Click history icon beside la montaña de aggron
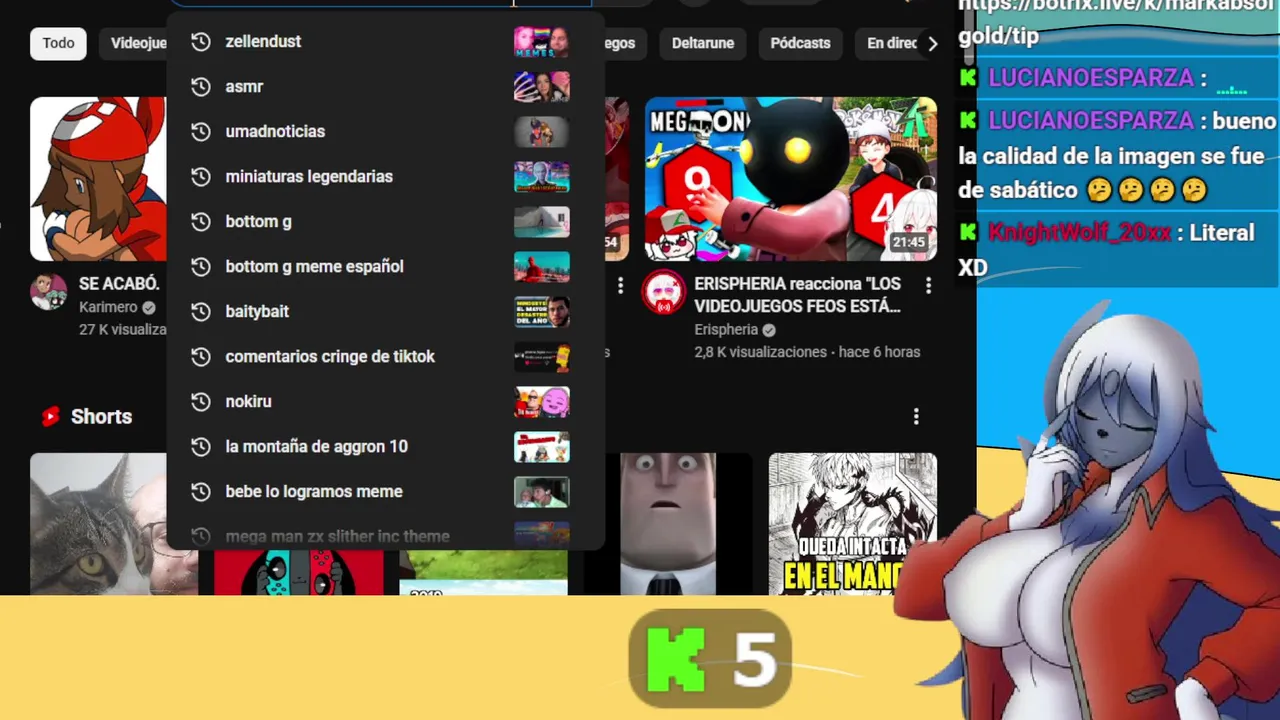1280x720 pixels. coord(201,446)
